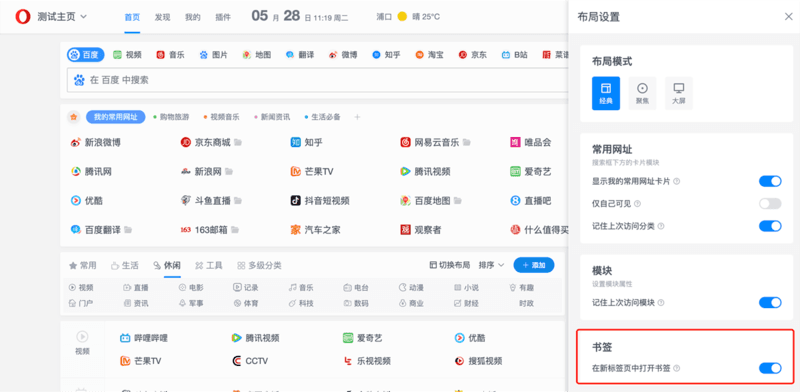
Task: Open 多级分类 module tab
Action: pos(259,265)
